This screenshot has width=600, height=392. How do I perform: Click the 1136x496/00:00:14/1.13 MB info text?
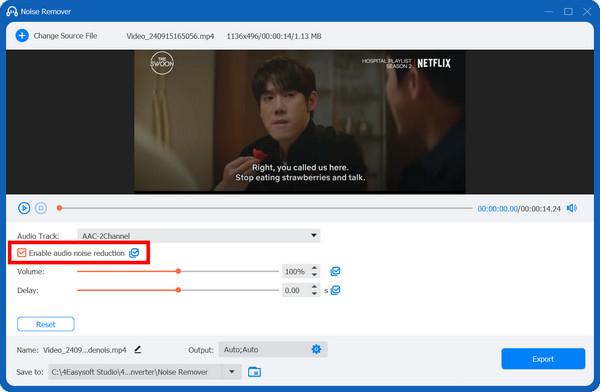(274, 36)
